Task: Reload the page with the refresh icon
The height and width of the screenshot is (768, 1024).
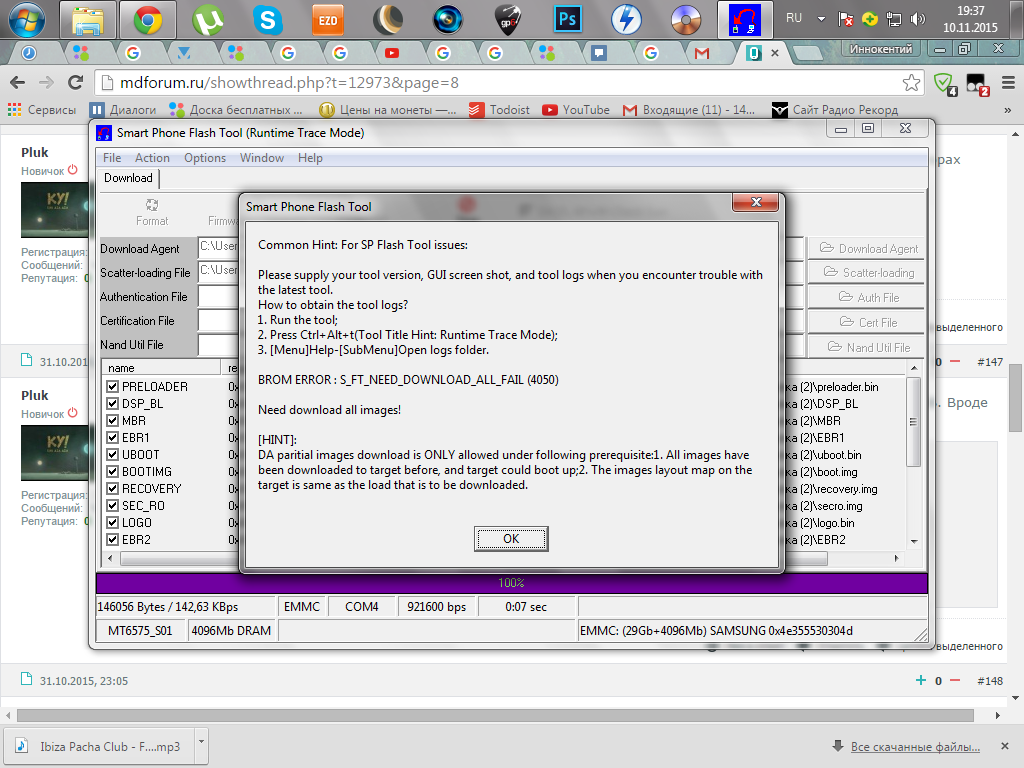Action: click(x=75, y=83)
